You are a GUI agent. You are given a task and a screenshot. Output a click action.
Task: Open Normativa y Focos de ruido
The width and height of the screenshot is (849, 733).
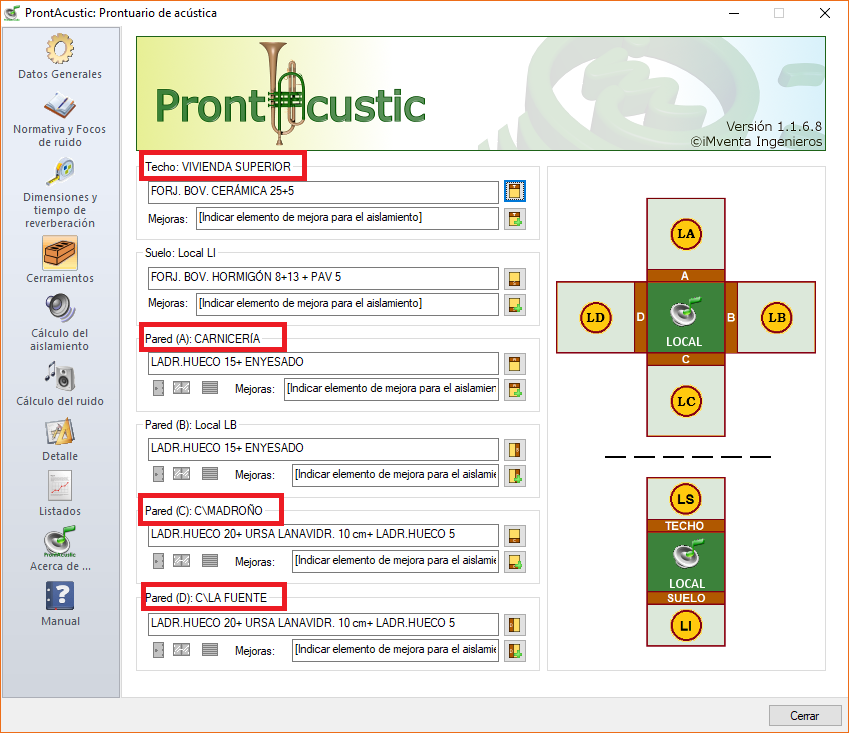point(60,120)
